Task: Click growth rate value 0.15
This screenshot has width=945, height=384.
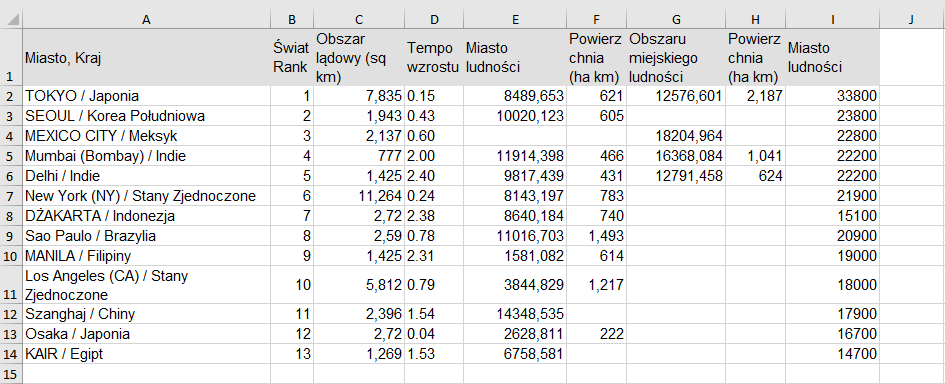Action: [434, 96]
